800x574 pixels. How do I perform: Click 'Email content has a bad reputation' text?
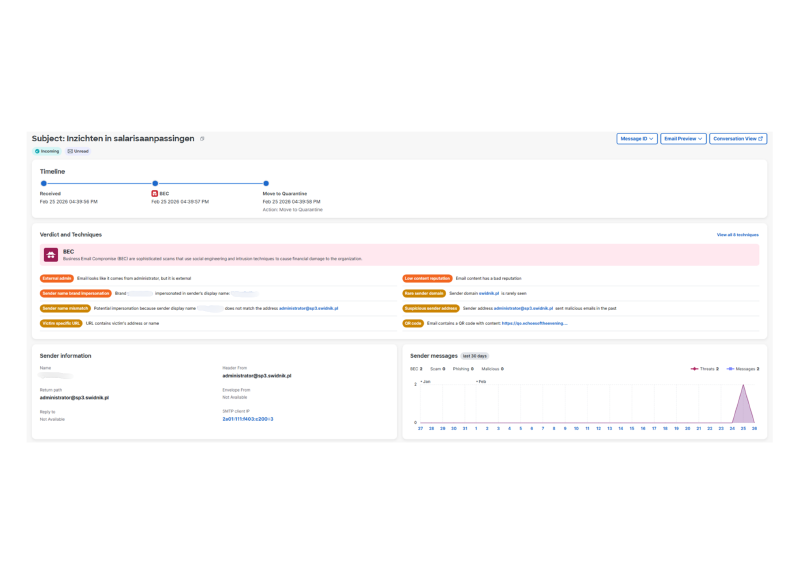[x=488, y=279]
